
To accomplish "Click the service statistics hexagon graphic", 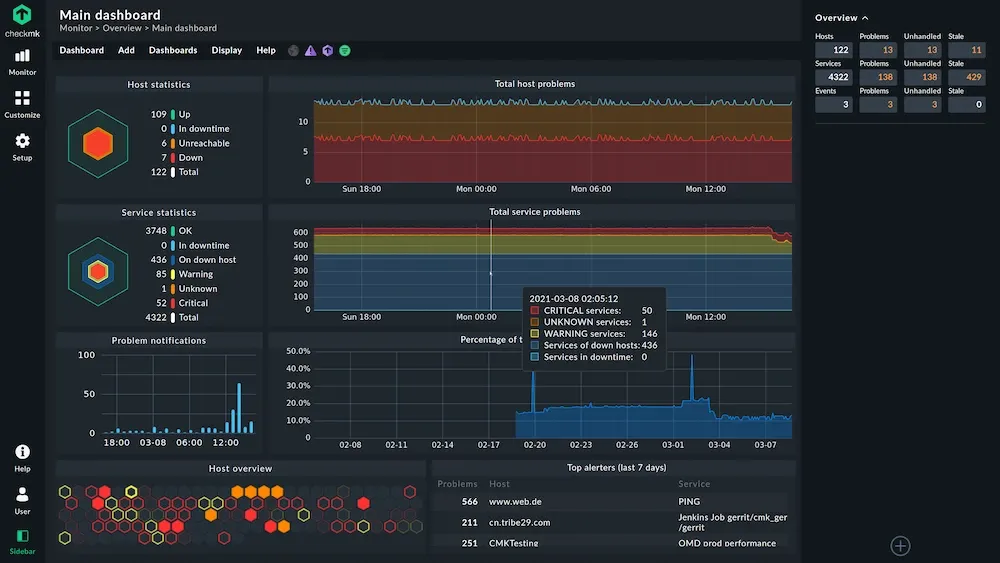I will 98,272.
